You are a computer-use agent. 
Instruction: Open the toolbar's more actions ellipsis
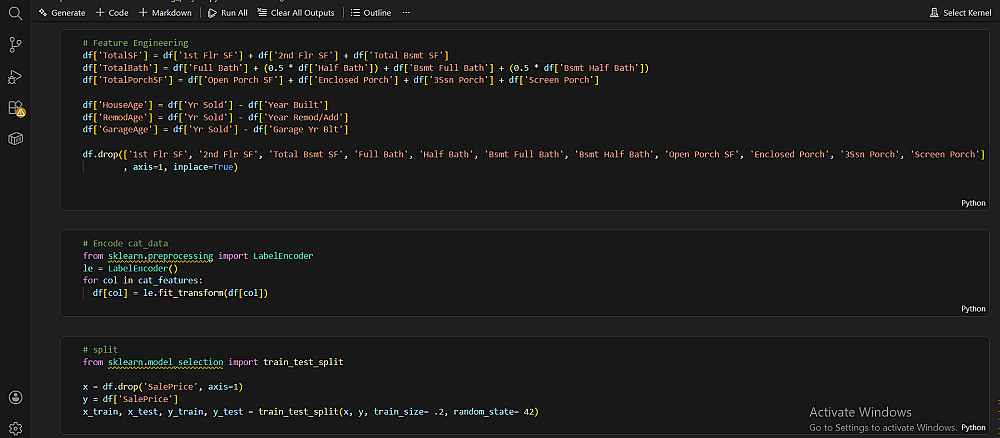coord(406,13)
